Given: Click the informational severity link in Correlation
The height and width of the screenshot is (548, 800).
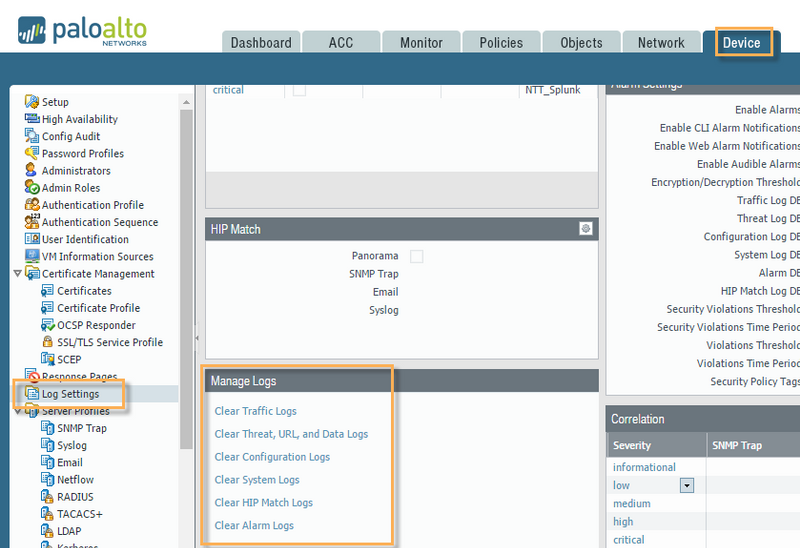Looking at the screenshot, I should tap(644, 467).
